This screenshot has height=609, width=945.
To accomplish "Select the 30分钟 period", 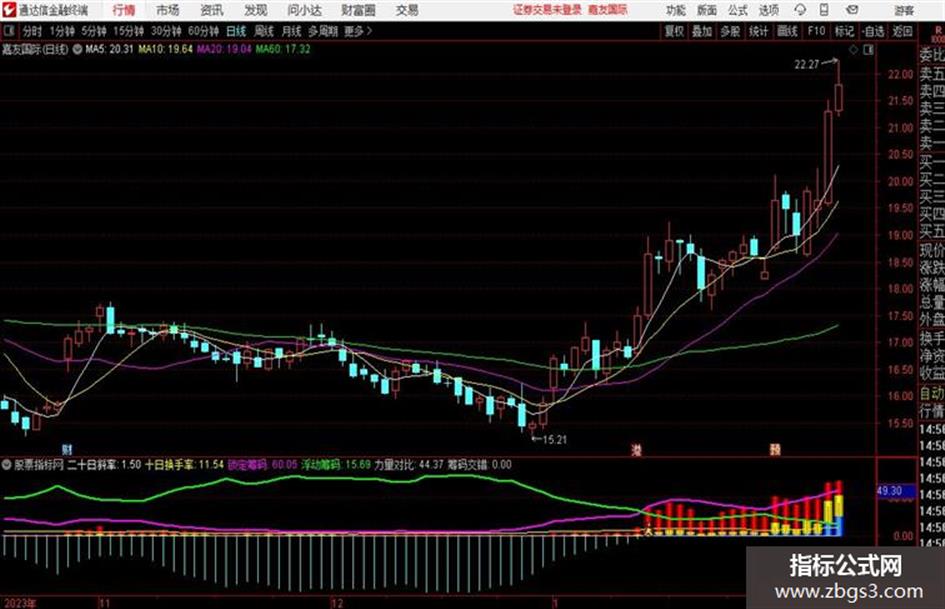I will click(166, 31).
